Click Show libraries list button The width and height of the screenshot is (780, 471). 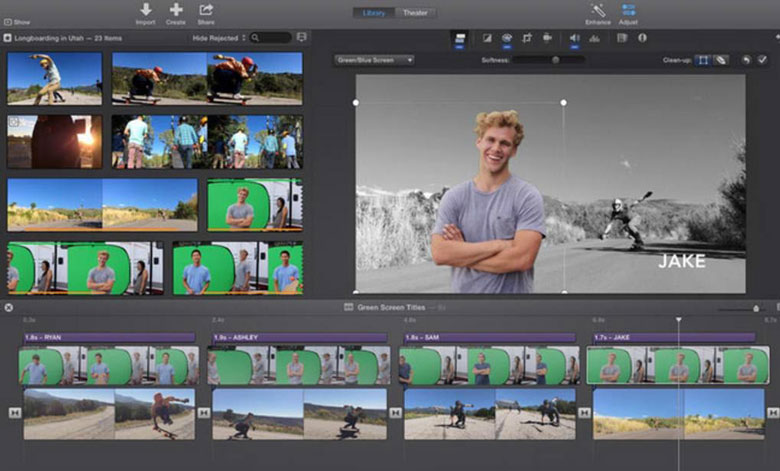pos(17,22)
